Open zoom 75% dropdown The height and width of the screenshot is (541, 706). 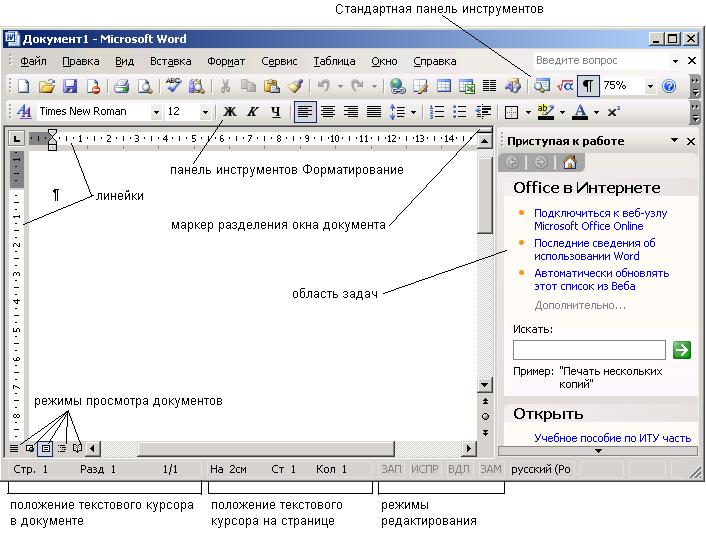pos(650,86)
